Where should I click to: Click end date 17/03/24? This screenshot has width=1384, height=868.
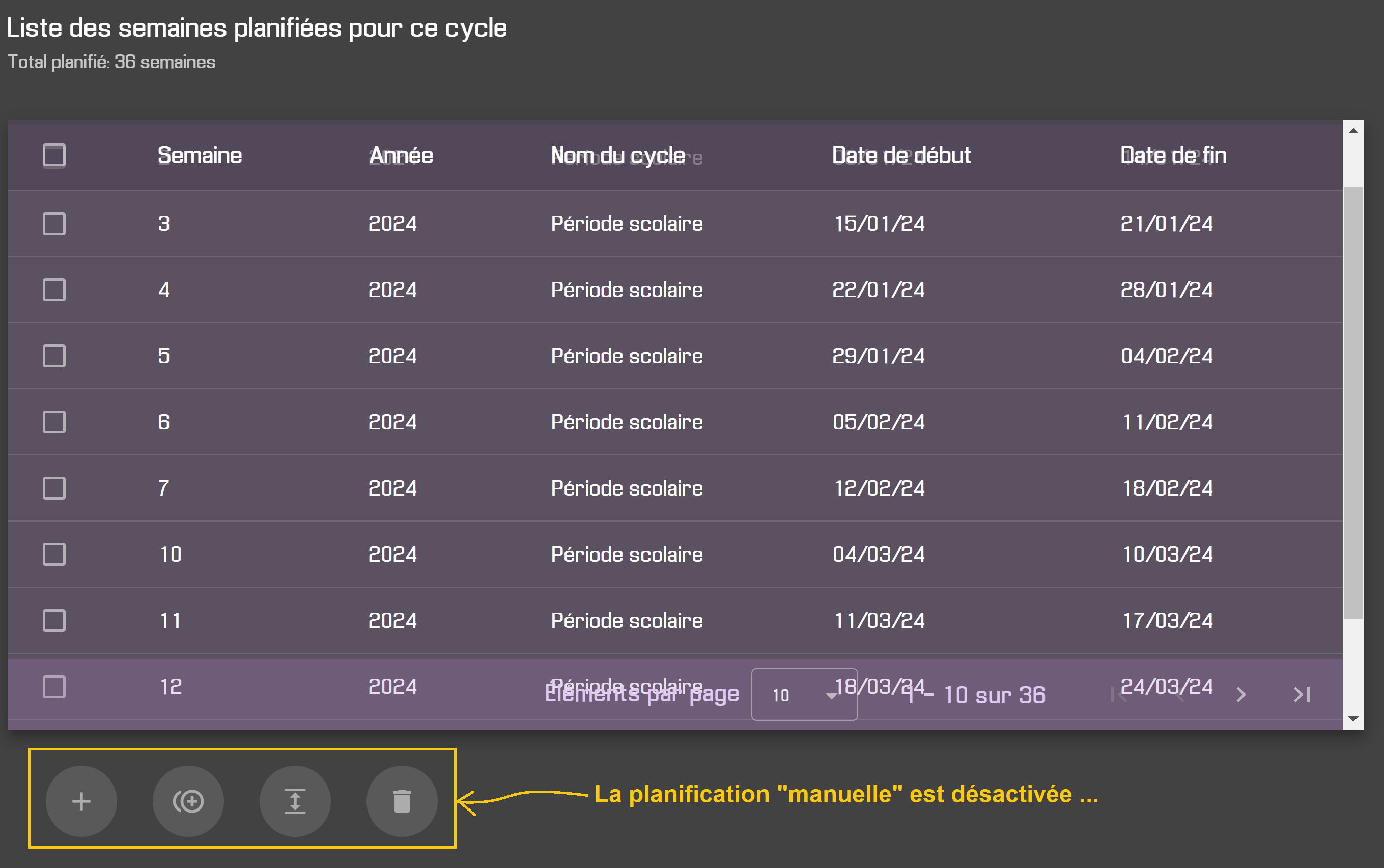[x=1168, y=620]
